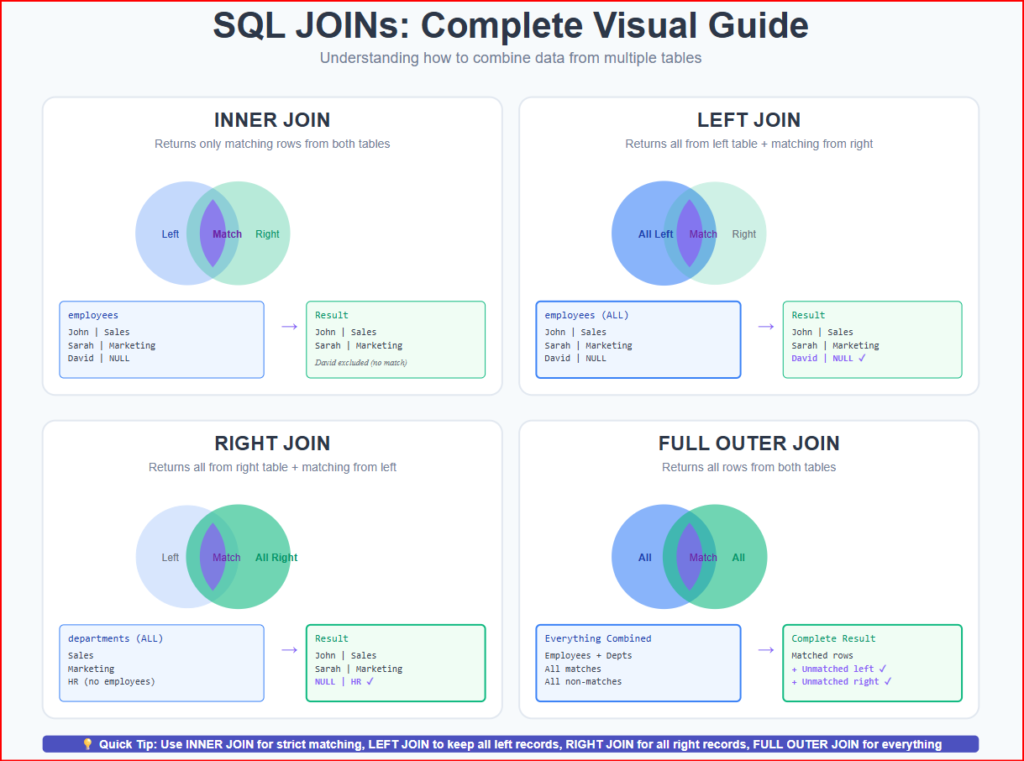Click 'NULL | HR' in RIGHT JOIN result
The height and width of the screenshot is (761, 1024).
[338, 681]
